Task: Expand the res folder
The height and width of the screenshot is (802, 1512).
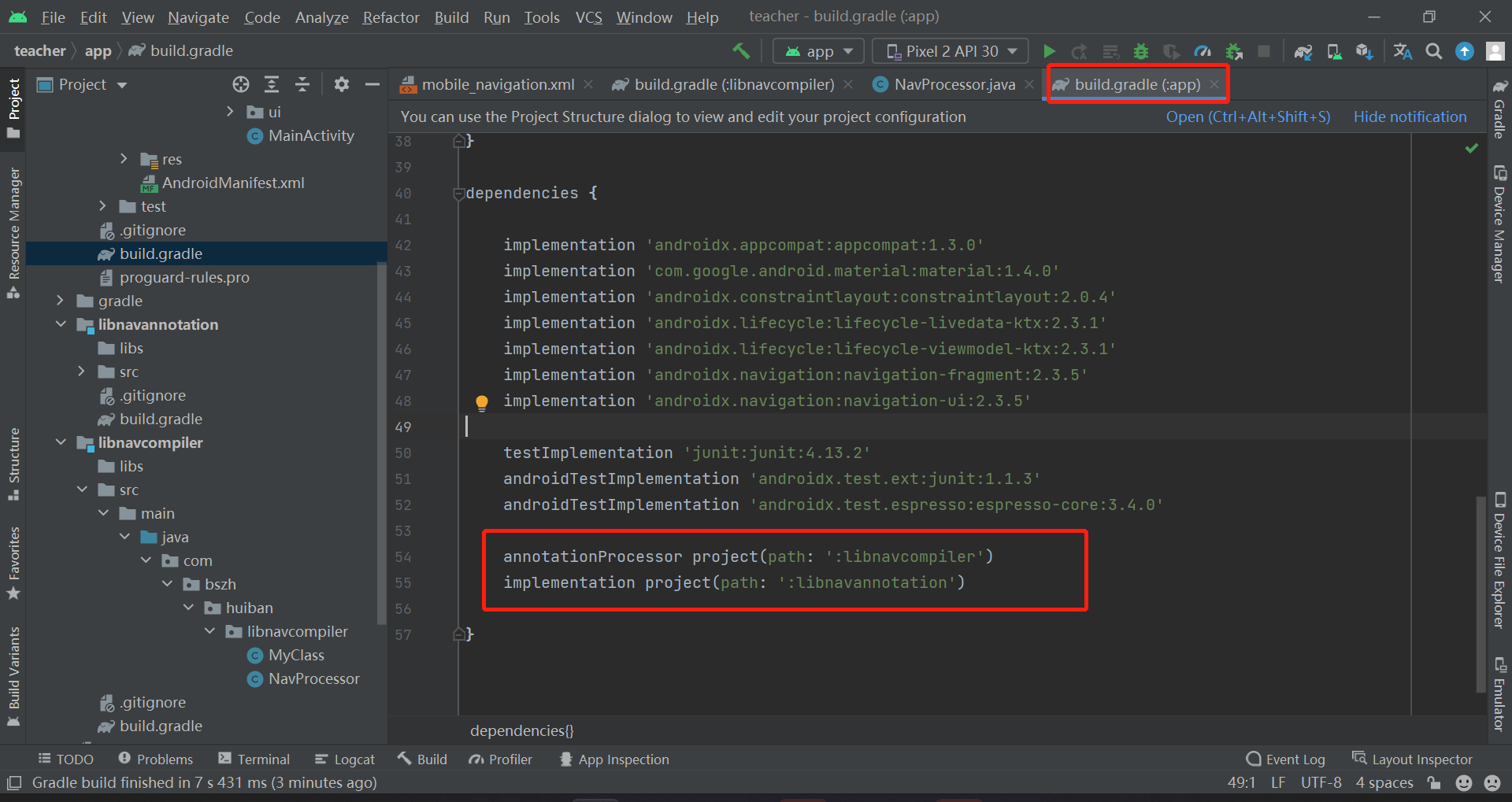Action: [x=124, y=159]
